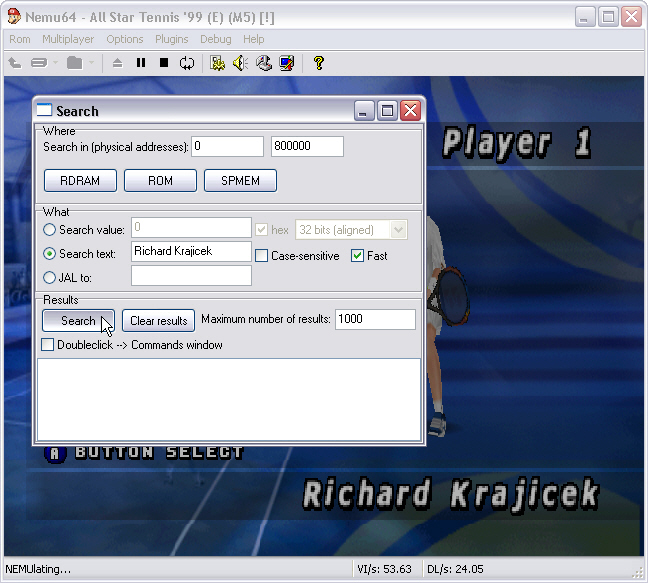
Task: Reset emulation with the circular arrows icon
Action: [187, 63]
